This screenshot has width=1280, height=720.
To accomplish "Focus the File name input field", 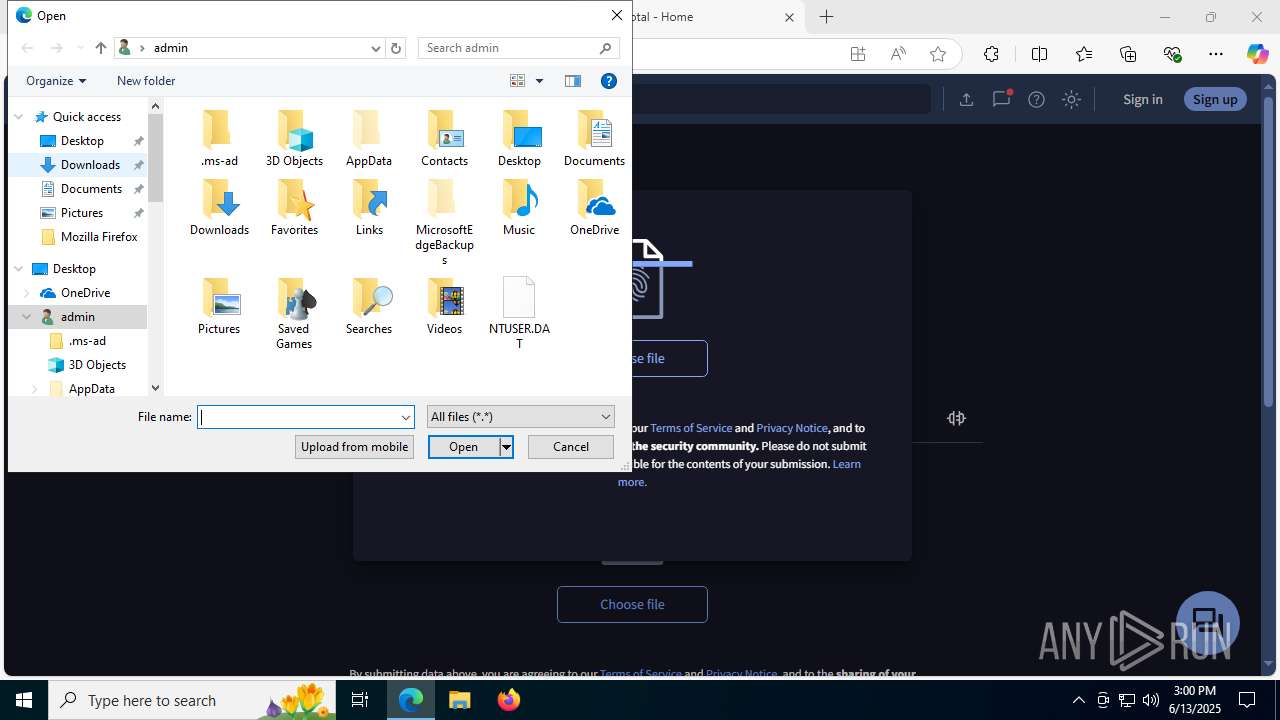I will point(298,417).
